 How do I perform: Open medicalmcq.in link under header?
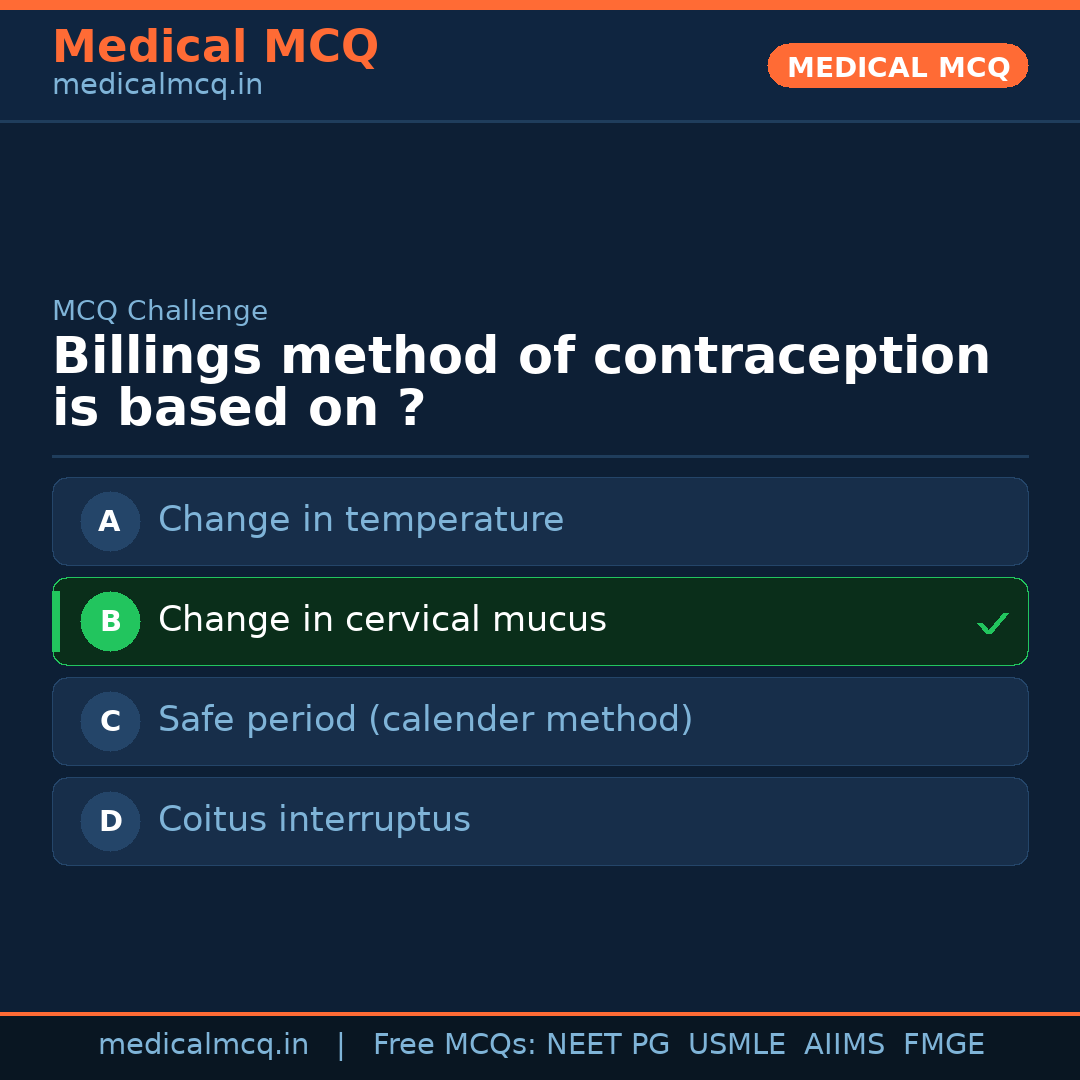click(157, 86)
